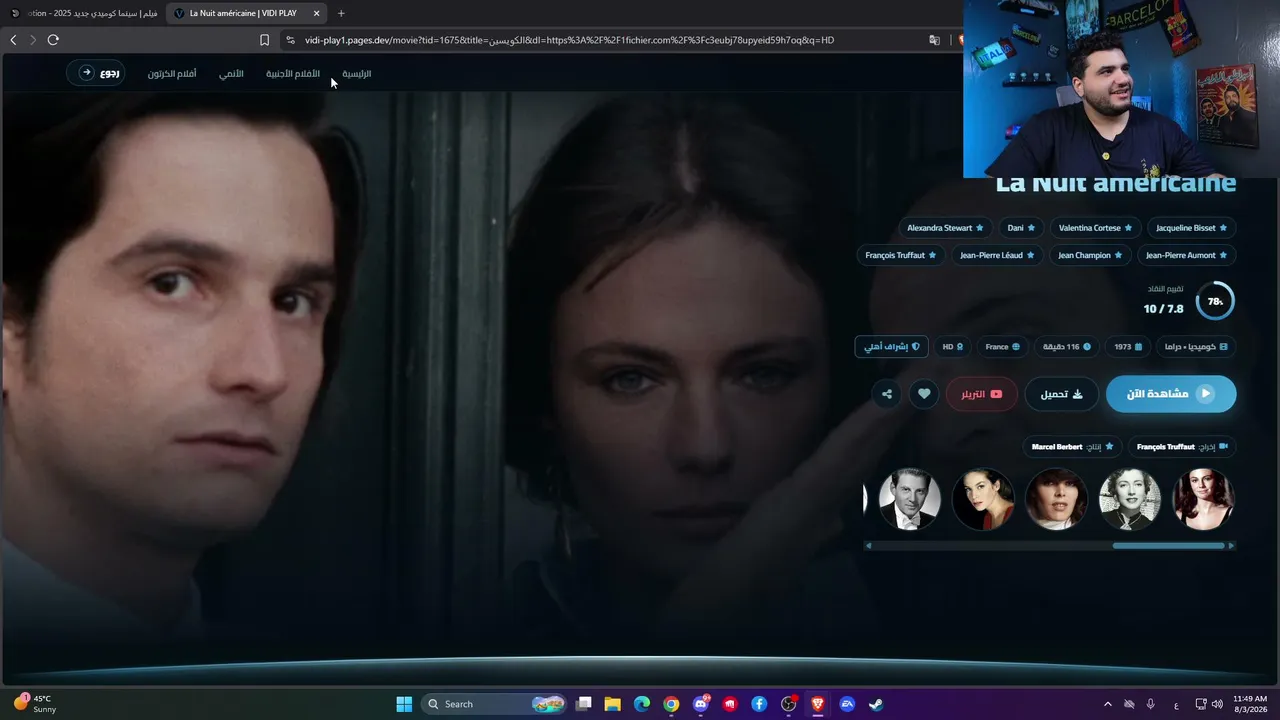Open the cast photo of woman in red
This screenshot has width=1280, height=720.
983,498
